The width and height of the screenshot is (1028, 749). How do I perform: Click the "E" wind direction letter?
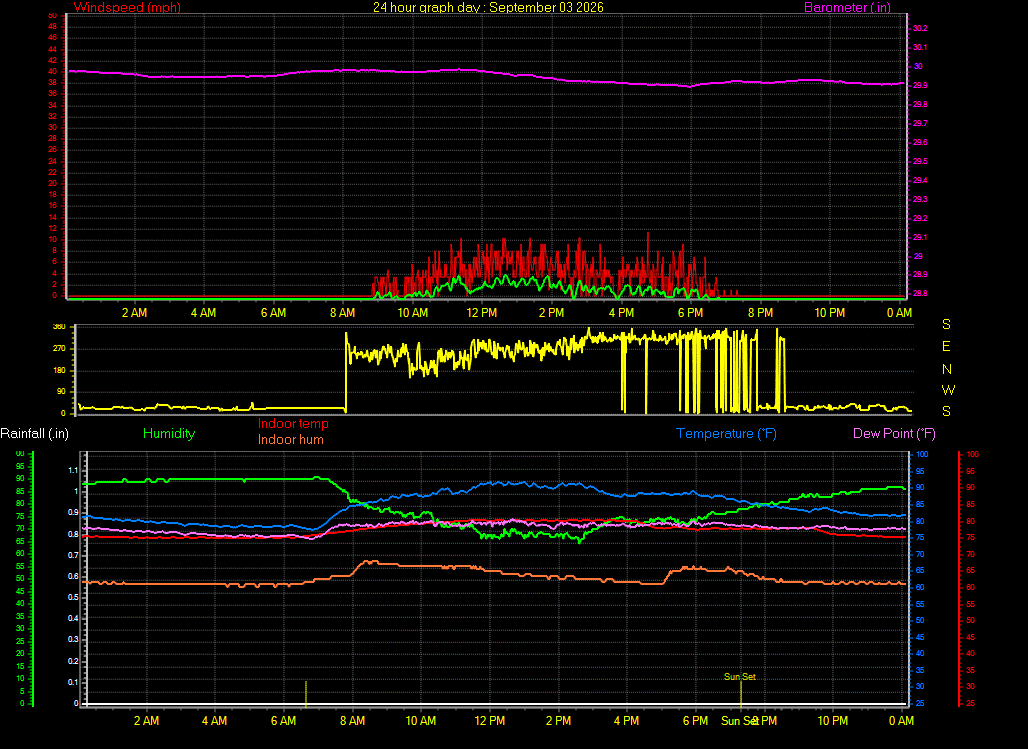point(946,346)
